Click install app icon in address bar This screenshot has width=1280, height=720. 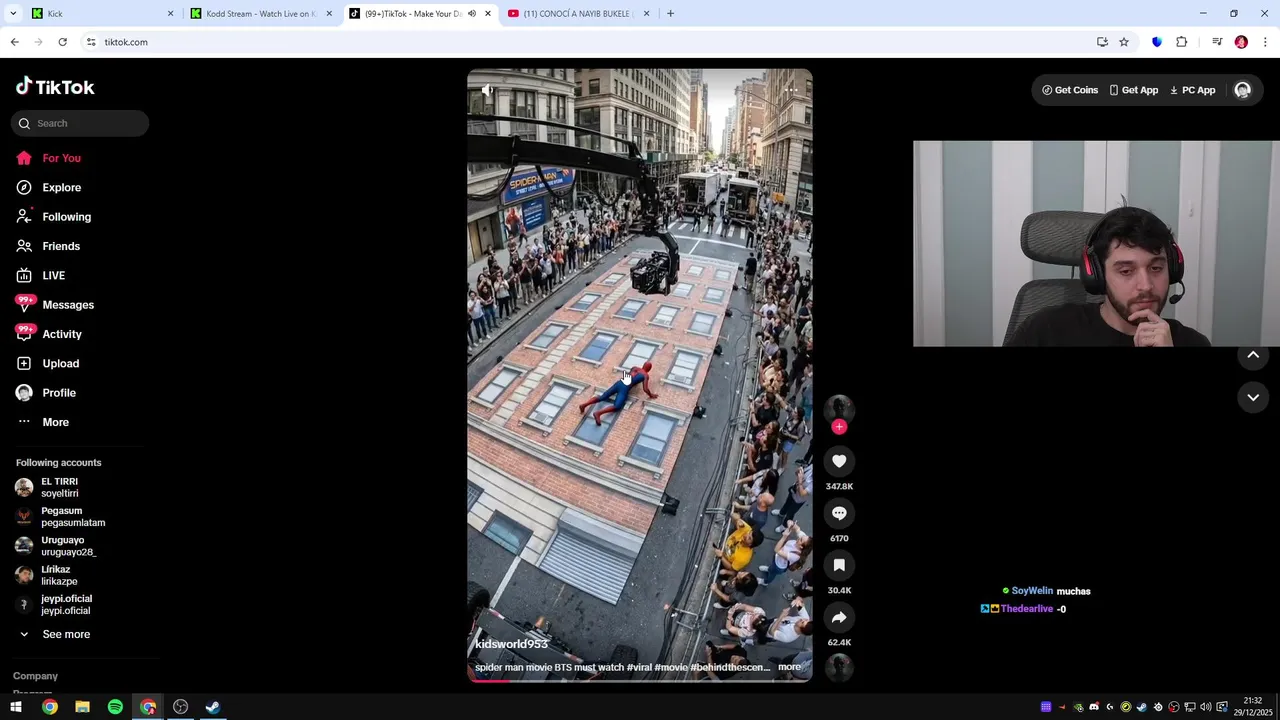coord(1102,42)
